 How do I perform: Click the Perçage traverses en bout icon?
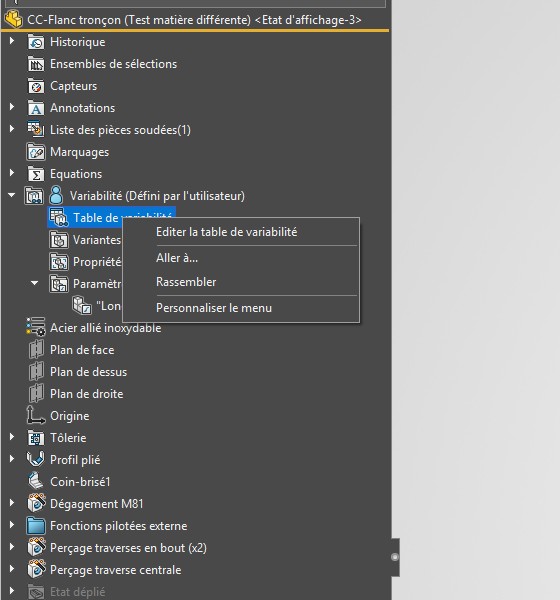(x=36, y=547)
